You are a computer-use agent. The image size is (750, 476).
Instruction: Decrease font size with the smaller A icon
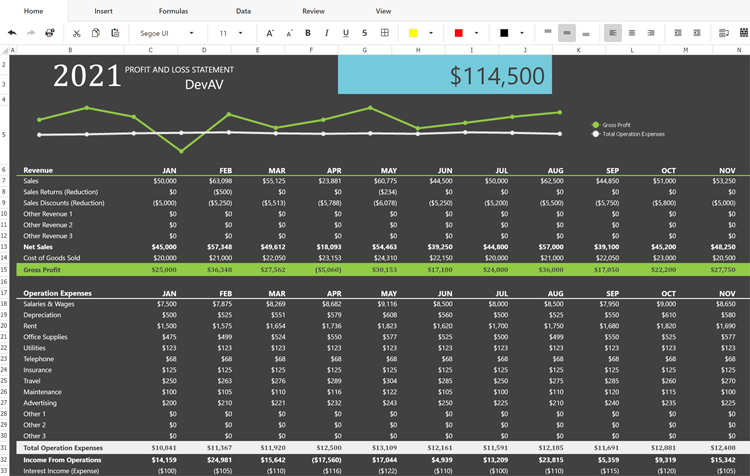pos(289,33)
